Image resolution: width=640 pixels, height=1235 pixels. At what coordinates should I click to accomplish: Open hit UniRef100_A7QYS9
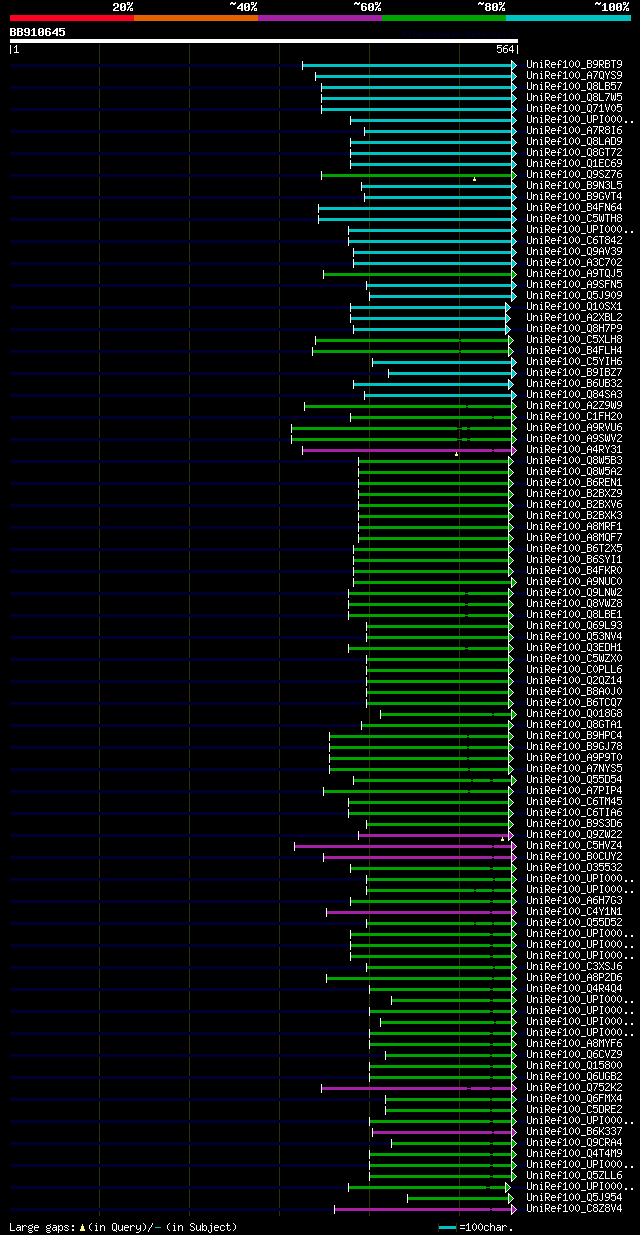tap(574, 76)
